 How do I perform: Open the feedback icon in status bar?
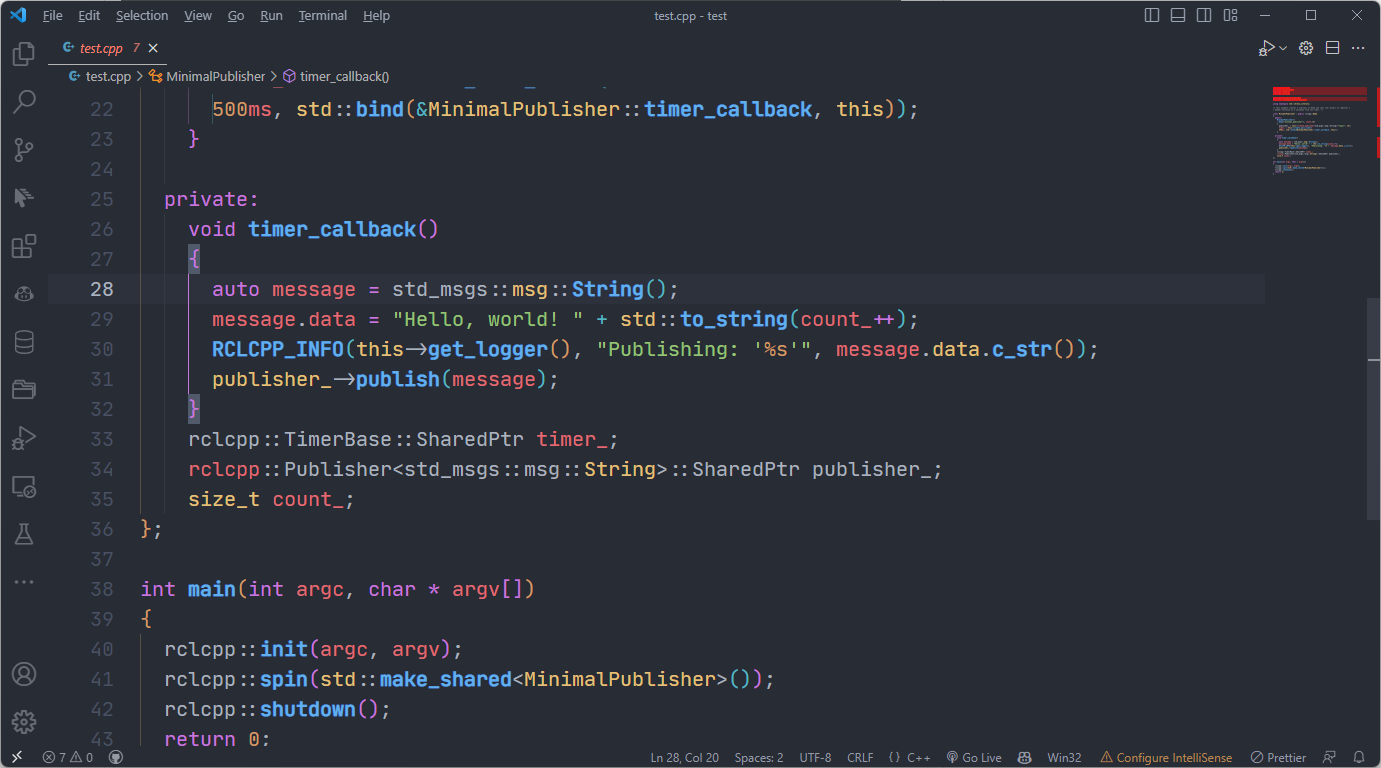pyautogui.click(x=1329, y=757)
